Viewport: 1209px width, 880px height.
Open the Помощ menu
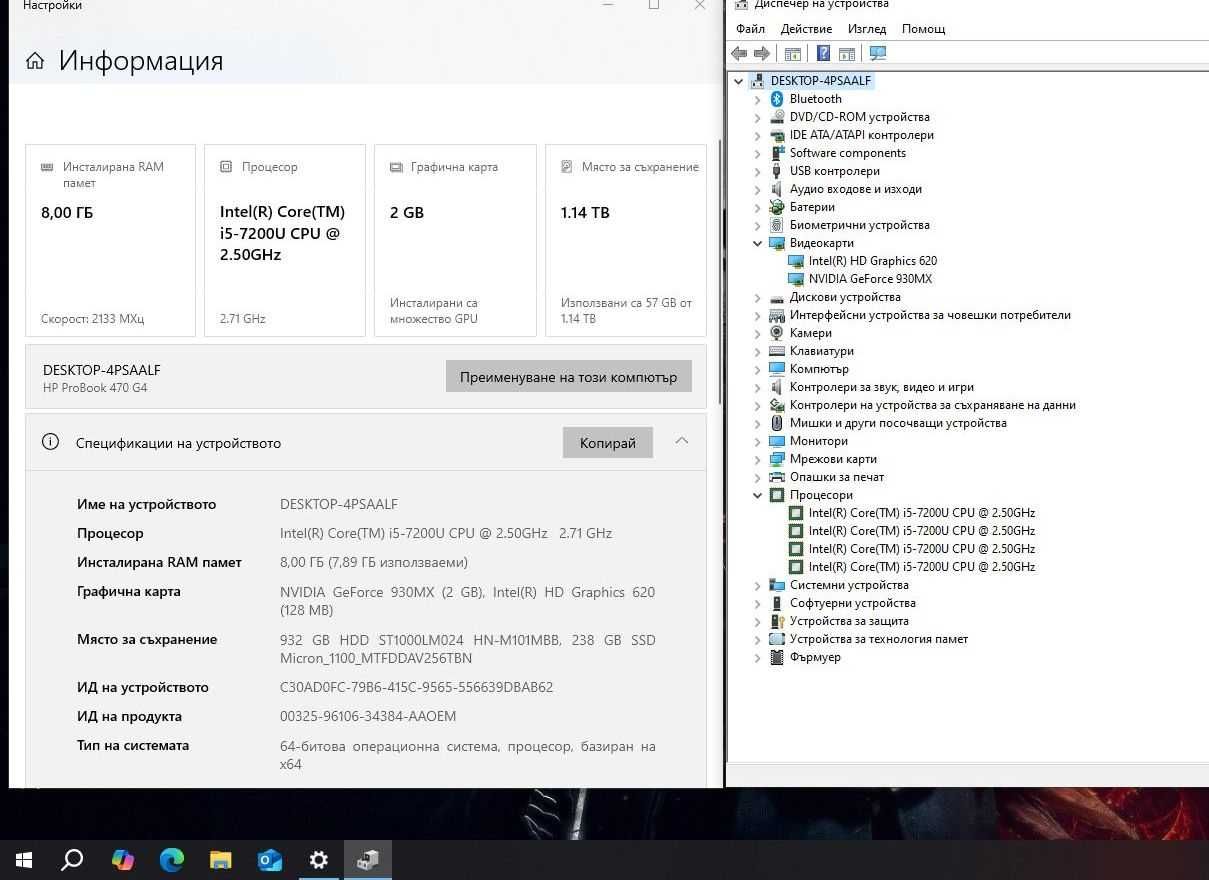tap(923, 29)
